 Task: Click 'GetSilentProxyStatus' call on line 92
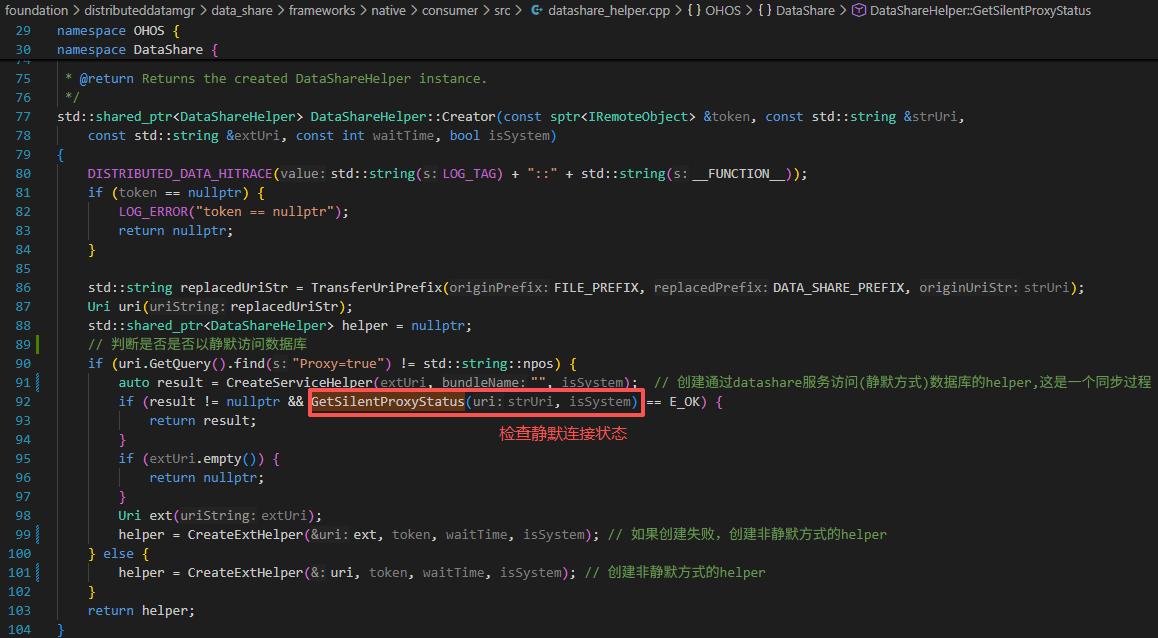(x=388, y=402)
